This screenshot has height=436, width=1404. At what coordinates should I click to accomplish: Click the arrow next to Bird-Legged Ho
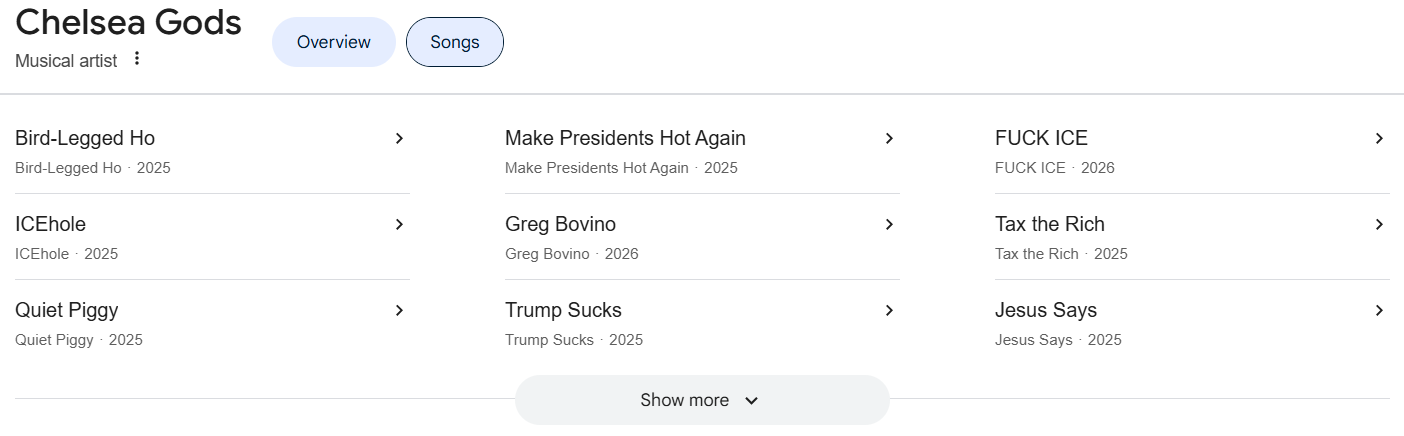399,138
